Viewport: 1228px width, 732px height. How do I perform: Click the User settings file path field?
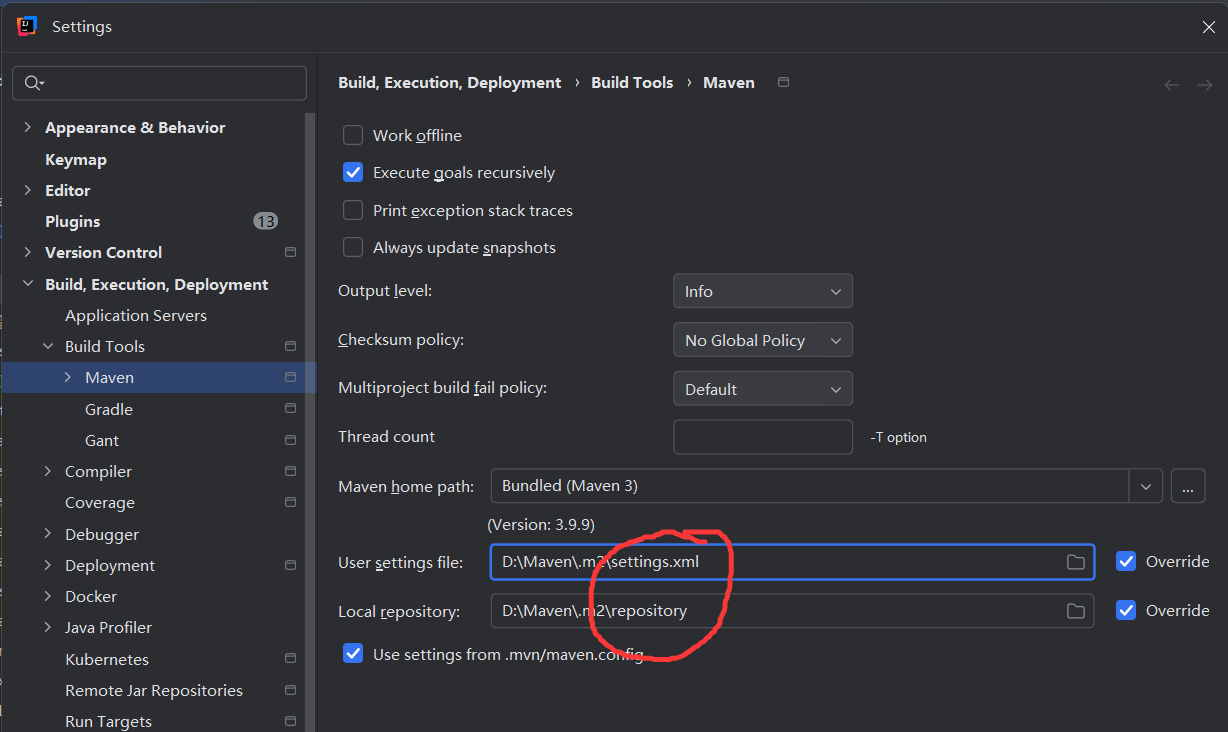coord(792,562)
